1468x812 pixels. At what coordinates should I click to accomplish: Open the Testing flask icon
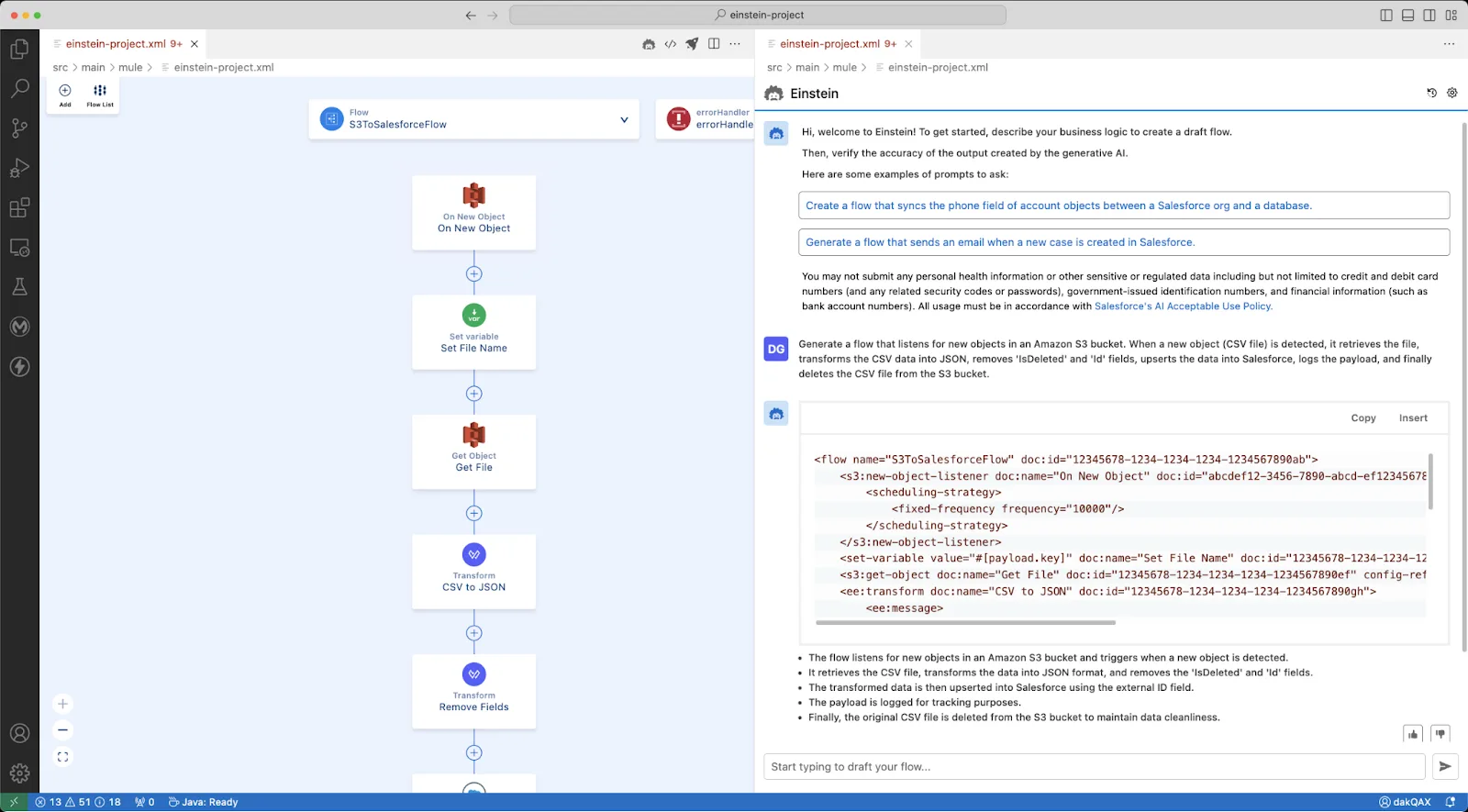[19, 287]
